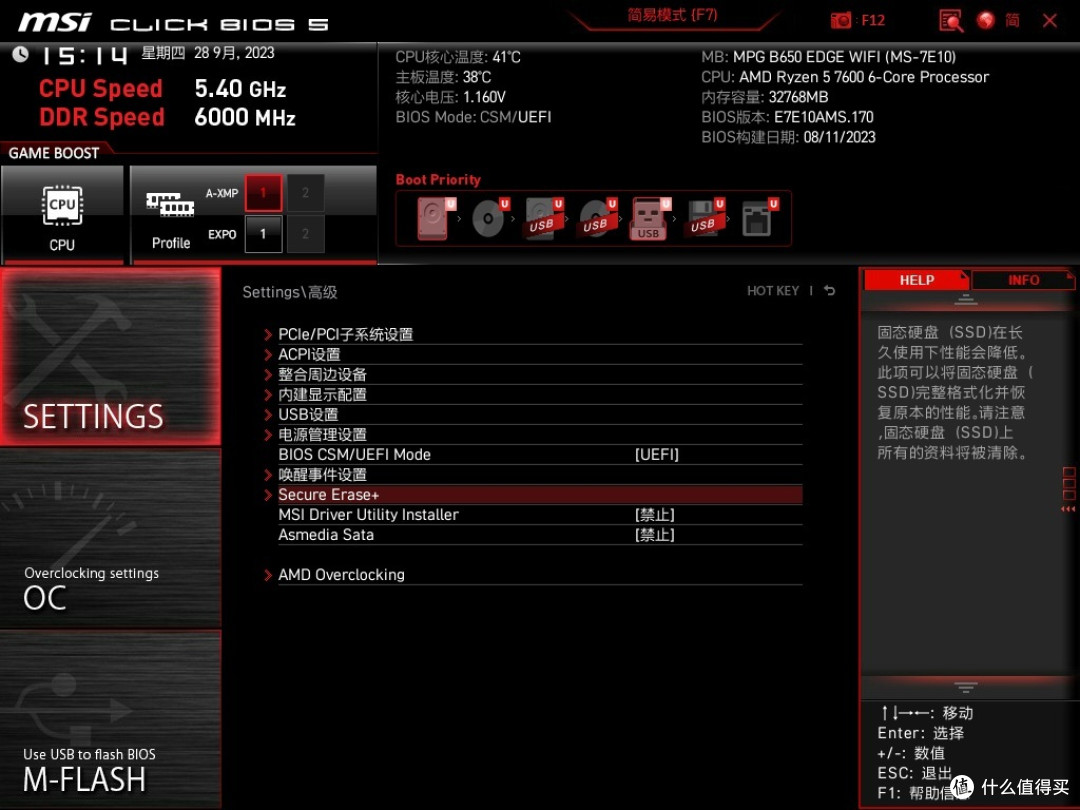Enable EXPO profile 2
Screen dimensions: 1080x810
coord(305,234)
